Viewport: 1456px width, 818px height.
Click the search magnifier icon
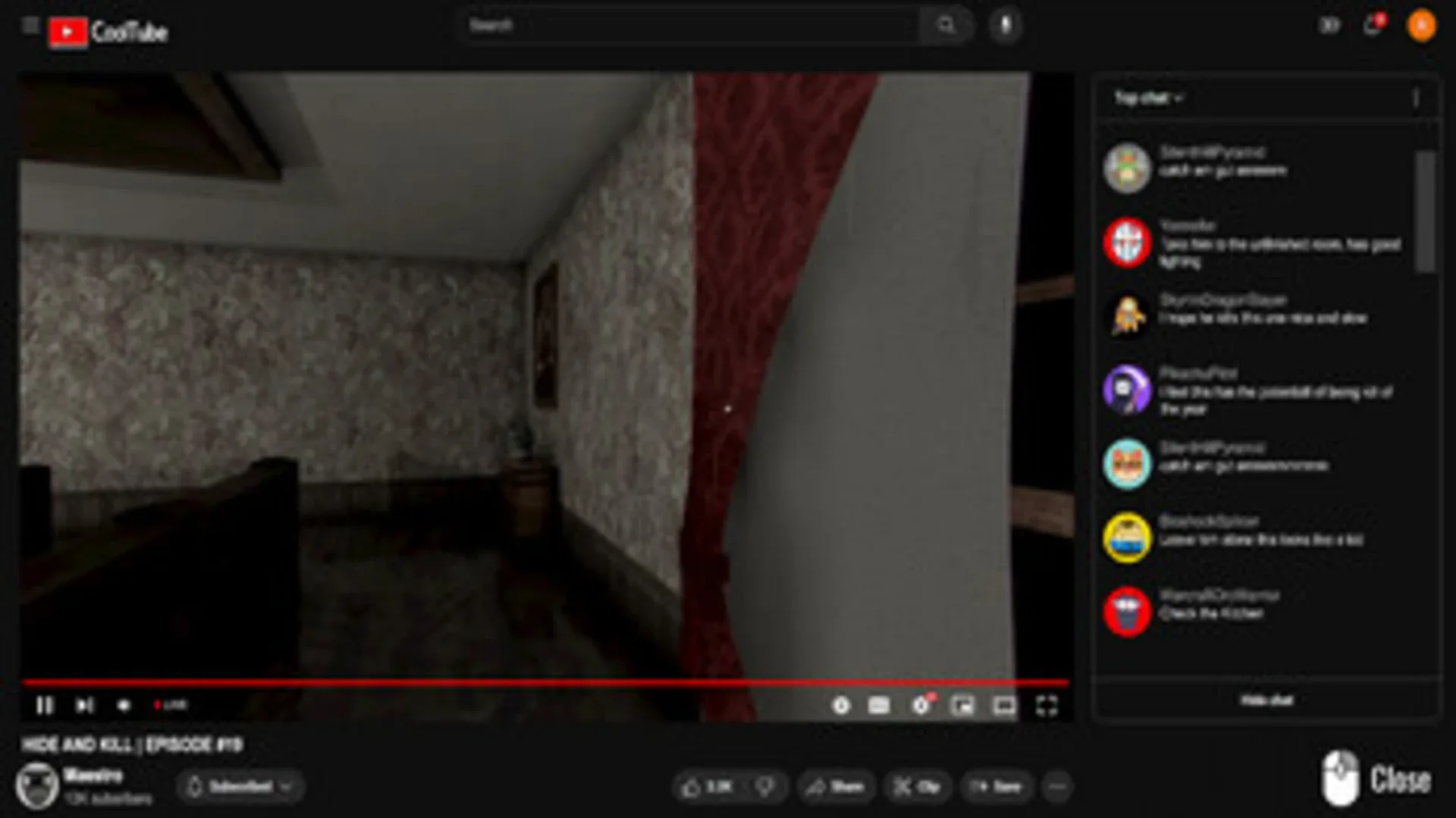(946, 25)
